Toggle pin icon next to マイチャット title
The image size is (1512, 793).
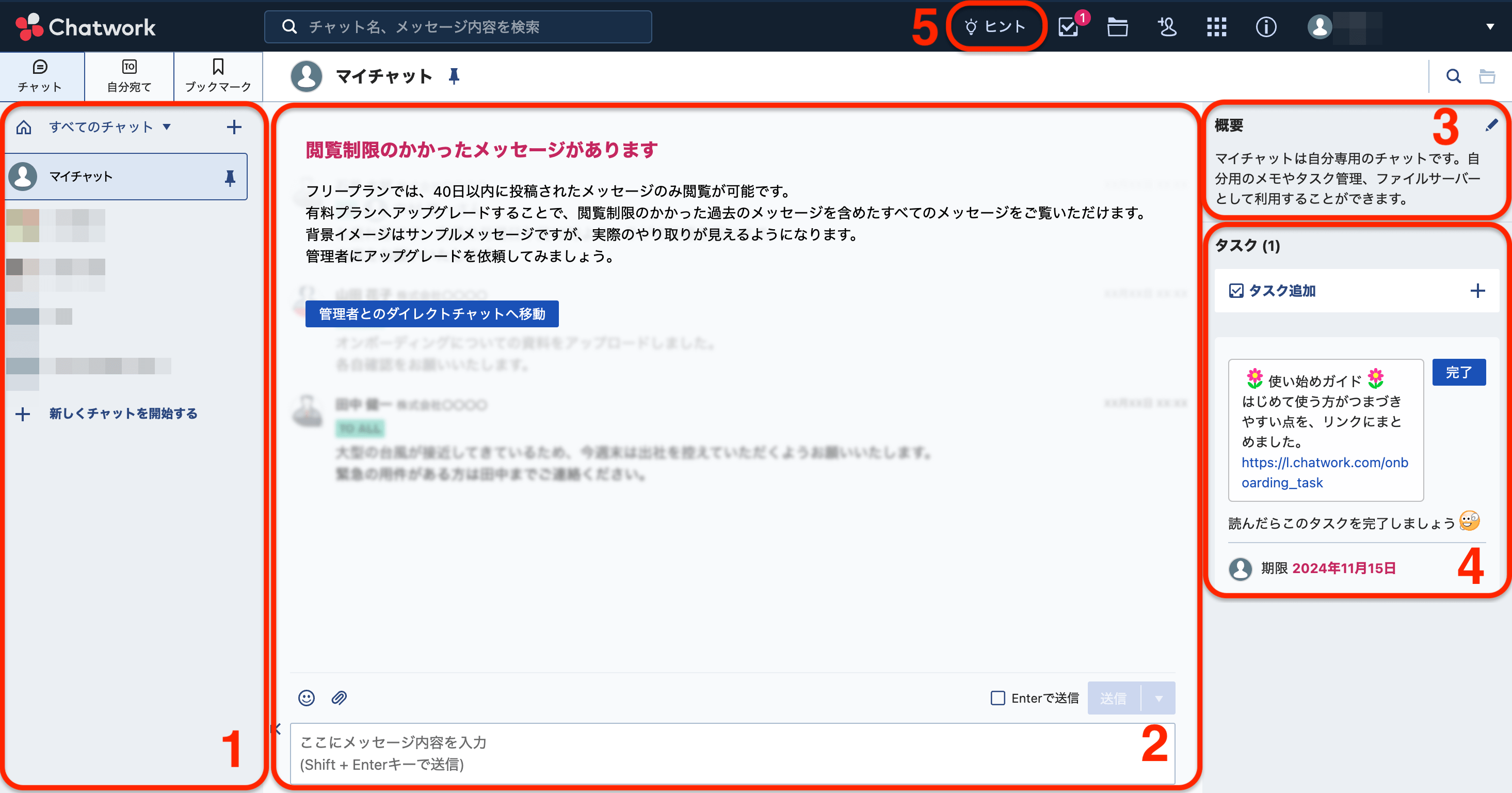(x=454, y=76)
